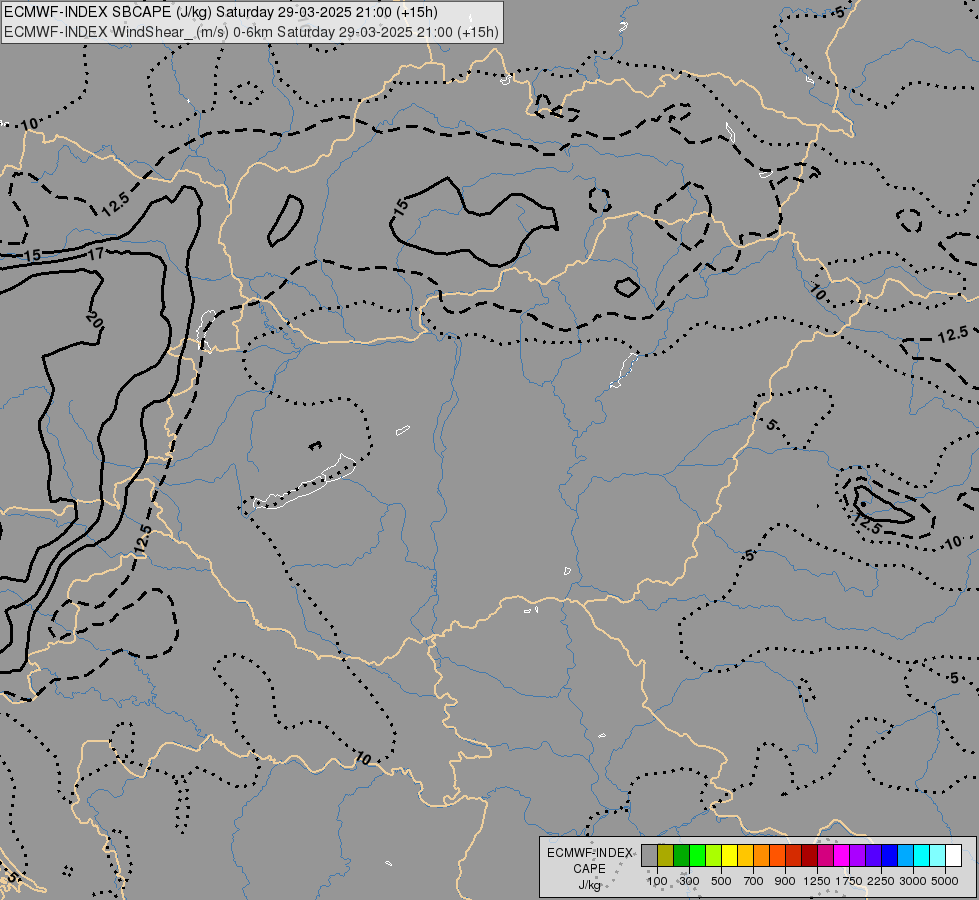This screenshot has width=979, height=900.
Task: Select the gray swatch in CAPE legend
Action: pyautogui.click(x=649, y=855)
